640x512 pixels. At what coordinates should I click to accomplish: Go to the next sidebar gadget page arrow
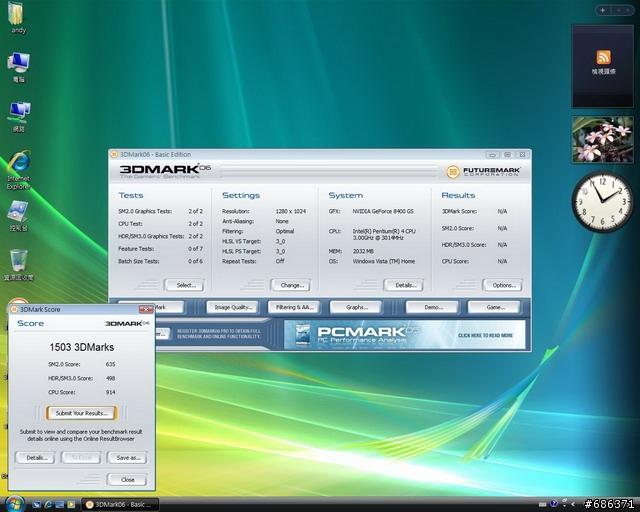(628, 10)
